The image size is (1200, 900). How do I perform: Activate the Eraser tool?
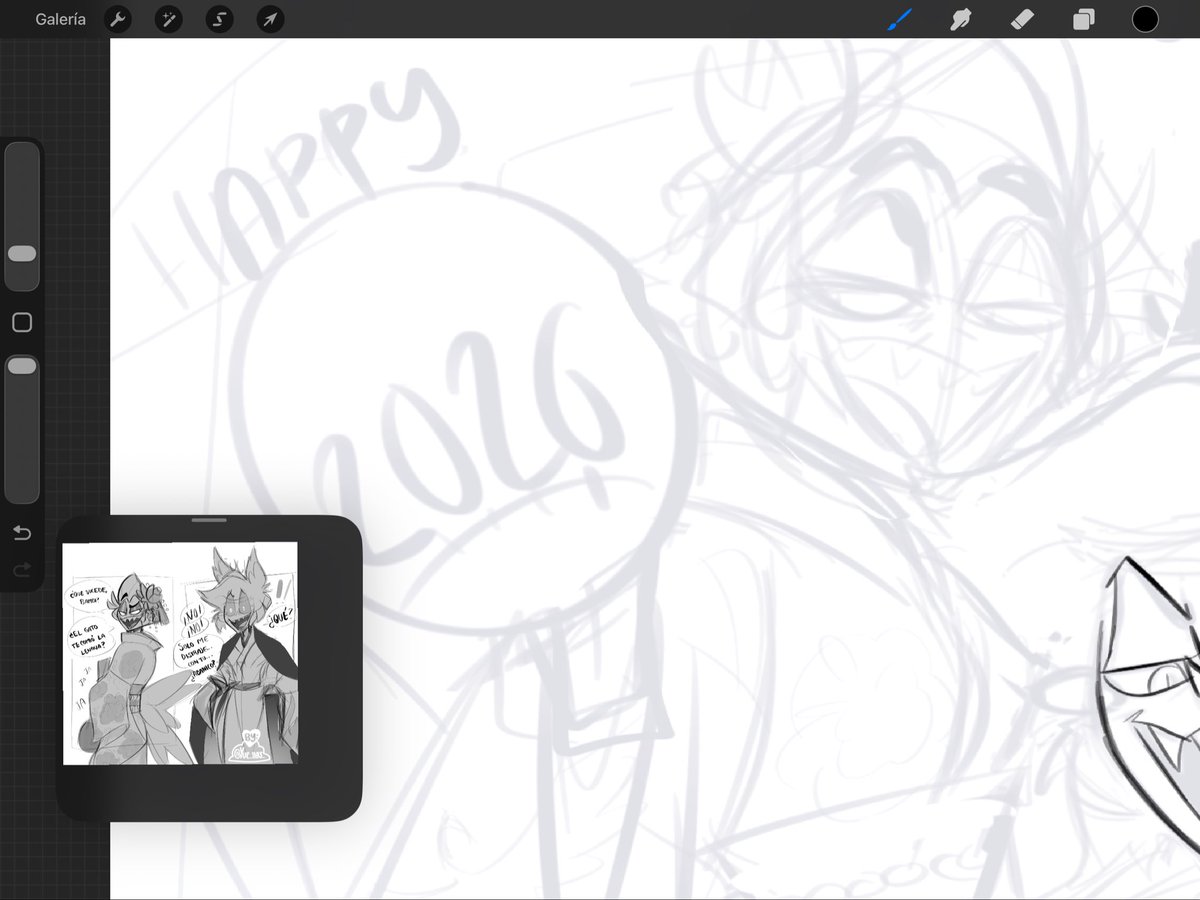(x=1022, y=19)
